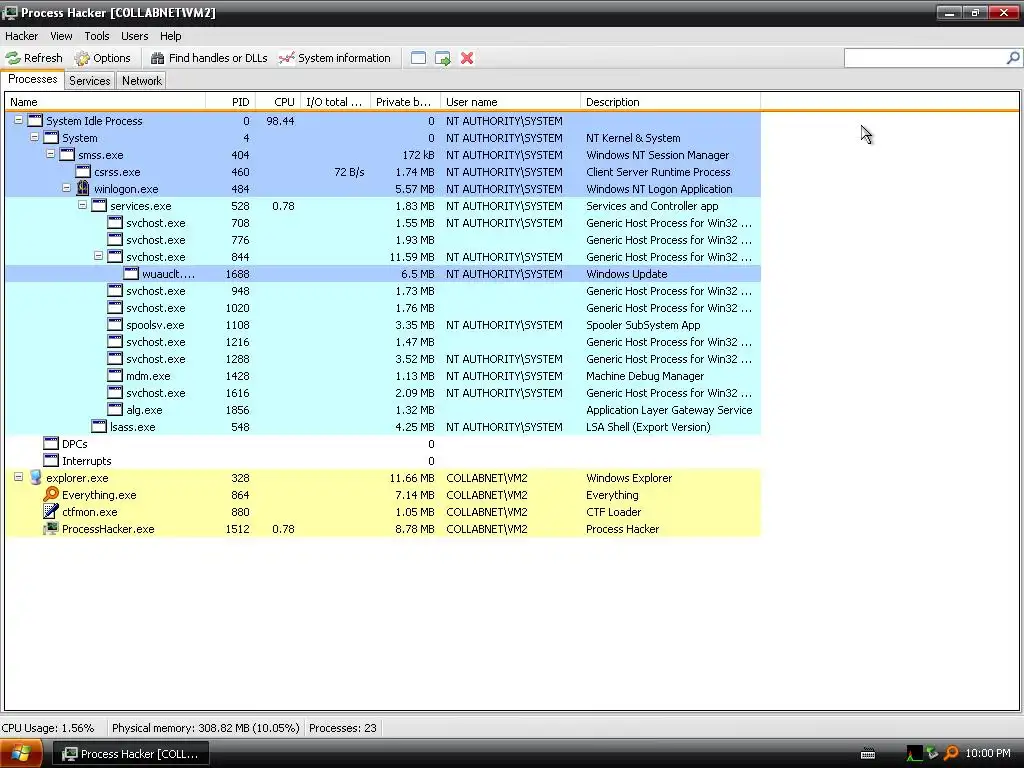Open the Tools menu

[97, 36]
